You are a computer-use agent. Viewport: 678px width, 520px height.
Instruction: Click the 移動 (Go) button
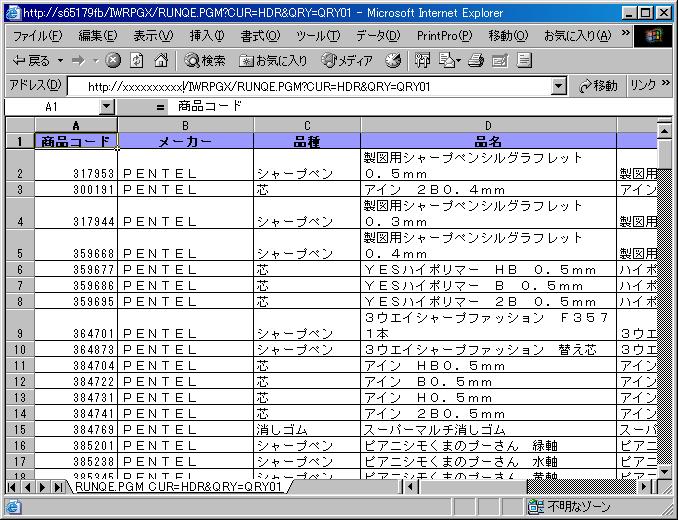(598, 86)
